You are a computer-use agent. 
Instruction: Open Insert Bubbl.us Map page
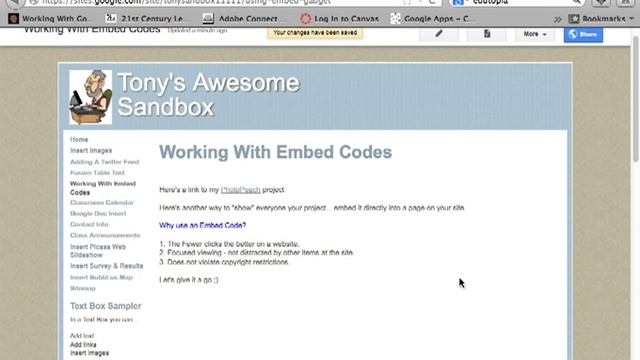101,278
